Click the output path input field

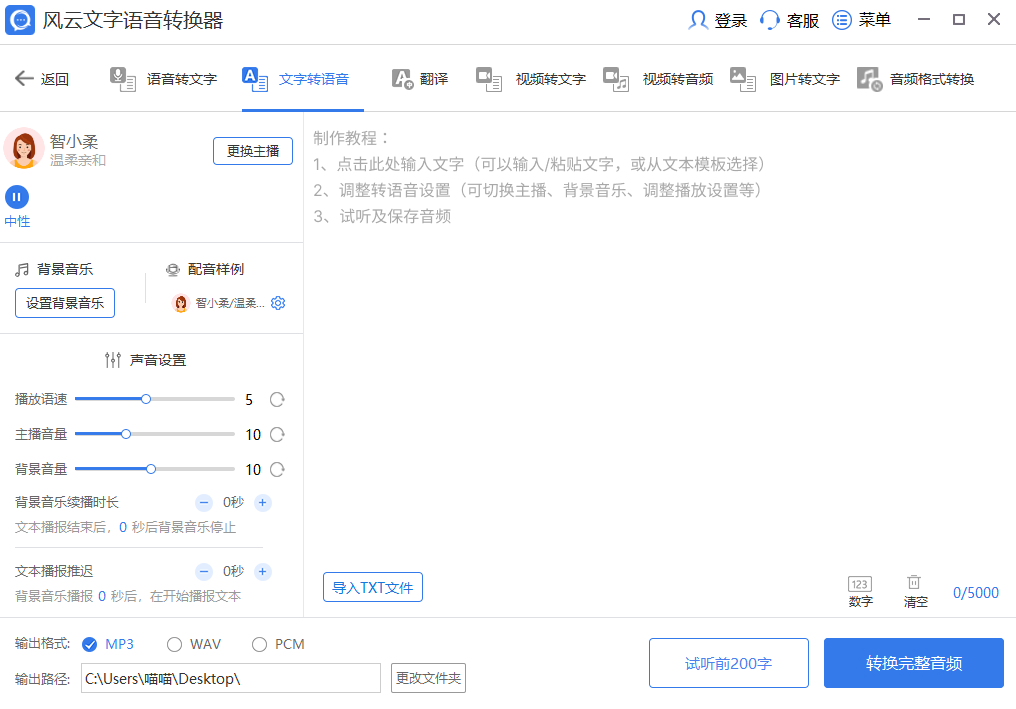click(x=230, y=678)
